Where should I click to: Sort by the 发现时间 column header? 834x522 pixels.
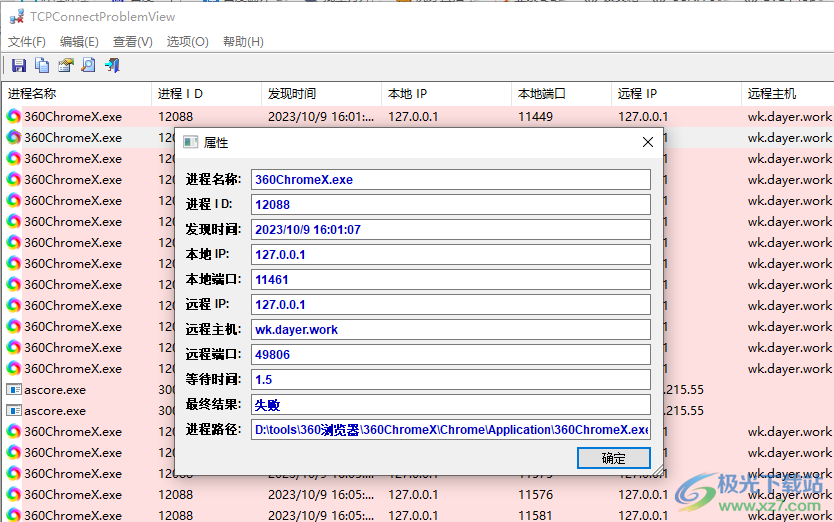(321, 94)
